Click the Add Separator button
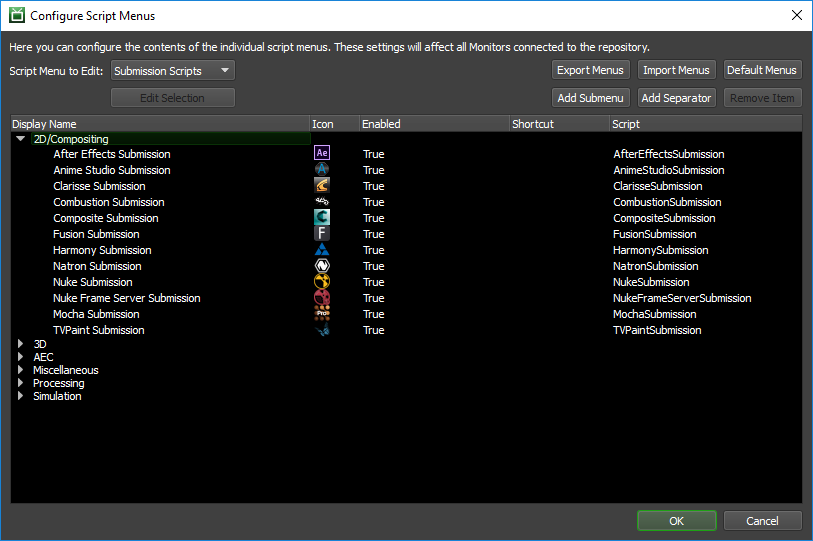 677,98
